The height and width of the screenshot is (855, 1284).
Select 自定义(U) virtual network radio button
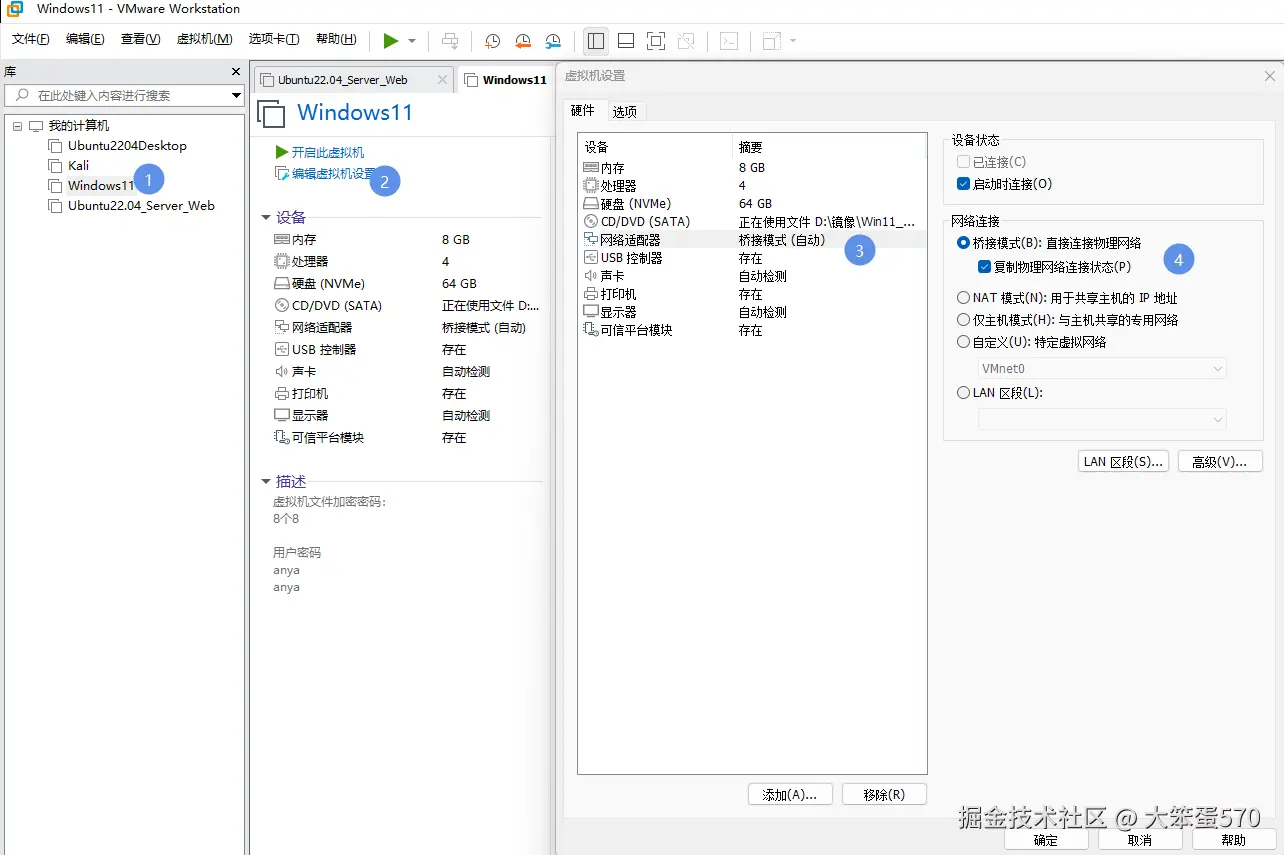[x=964, y=342]
